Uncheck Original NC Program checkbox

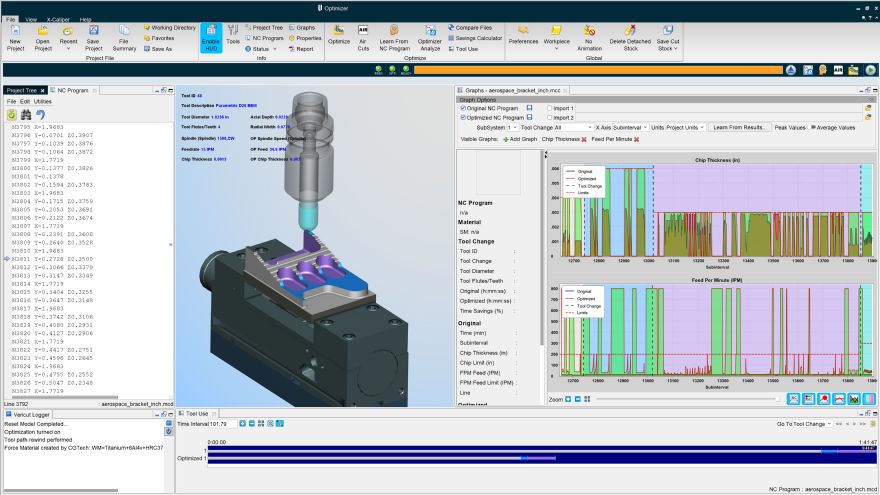(463, 107)
